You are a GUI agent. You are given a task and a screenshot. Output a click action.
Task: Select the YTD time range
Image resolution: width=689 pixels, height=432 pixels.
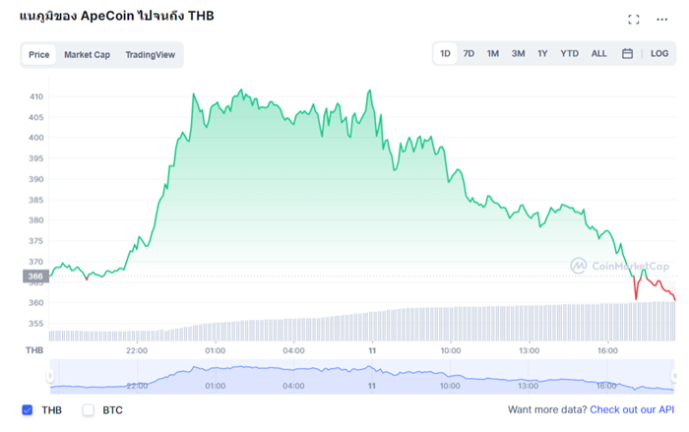tap(569, 54)
